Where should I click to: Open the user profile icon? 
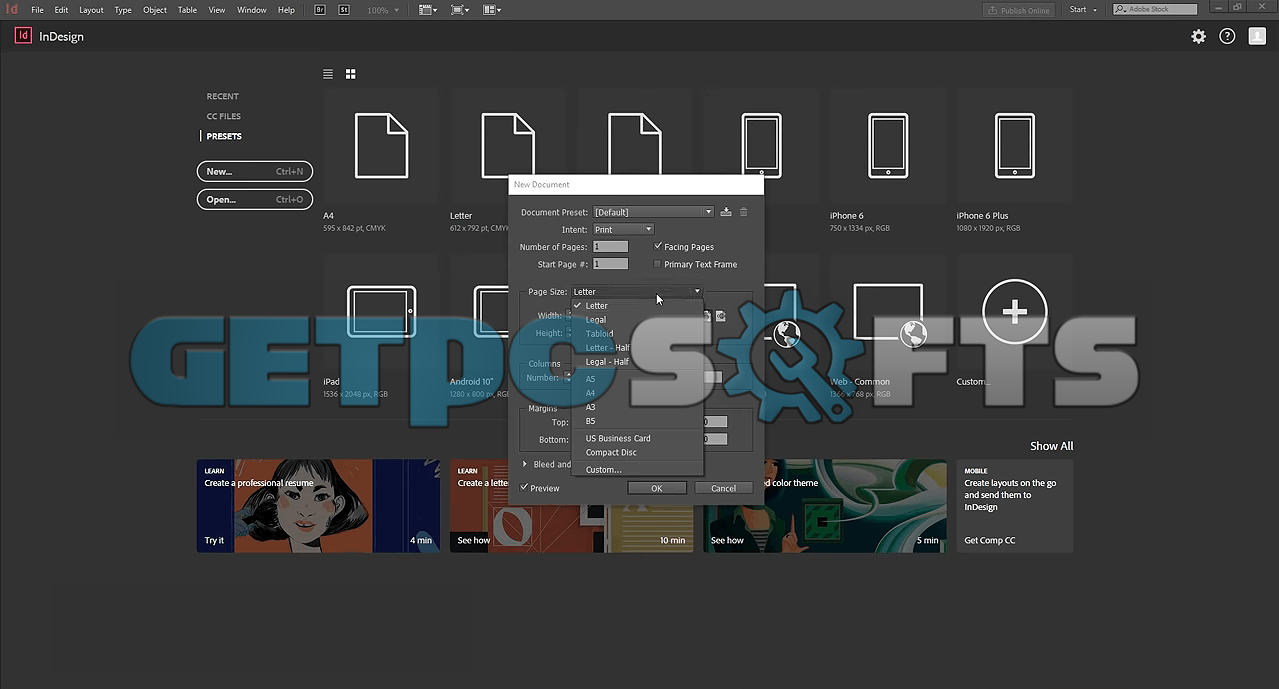pyautogui.click(x=1257, y=36)
